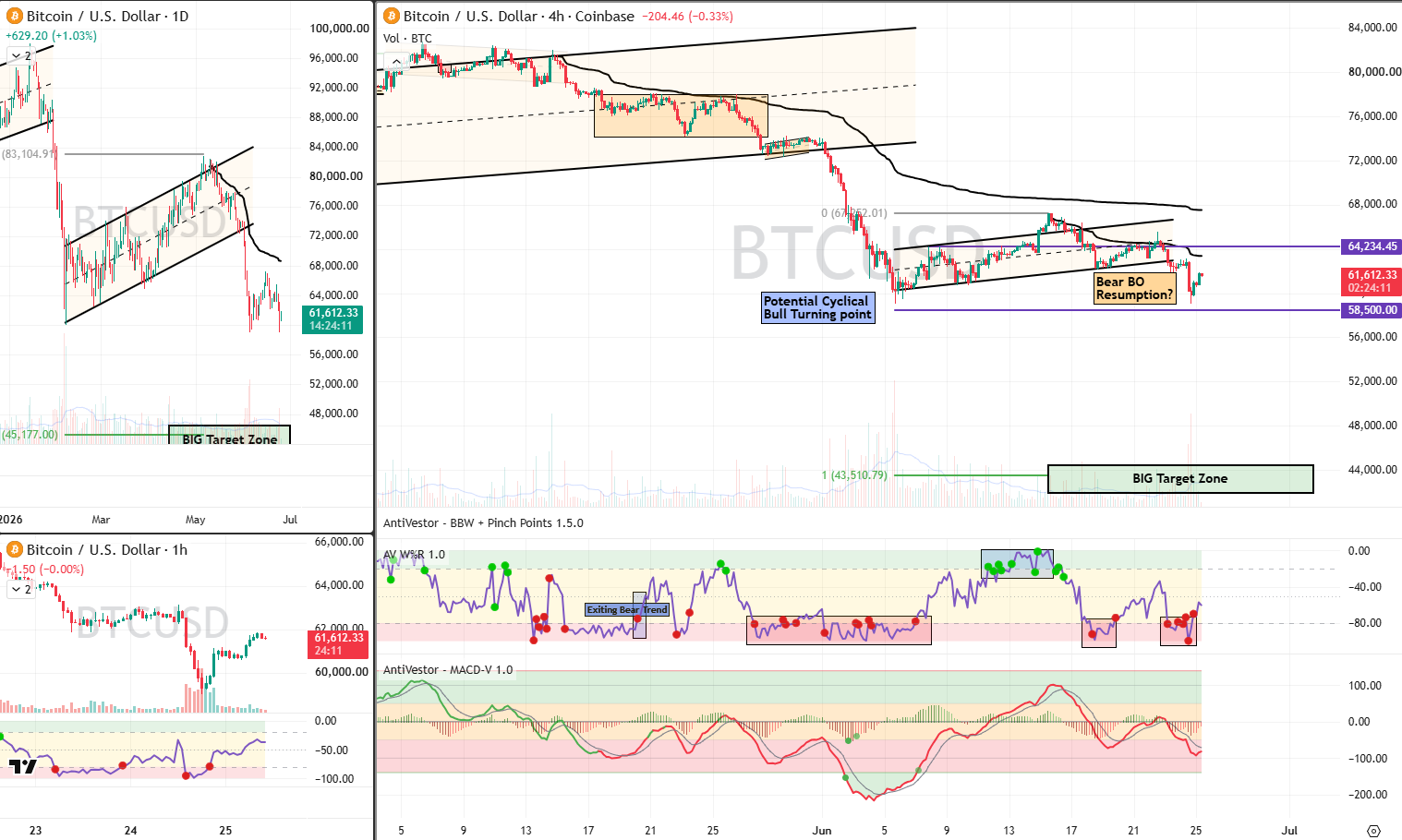Click the -40.00 value on W%R scale
This screenshot has width=1402, height=840.
(1365, 587)
